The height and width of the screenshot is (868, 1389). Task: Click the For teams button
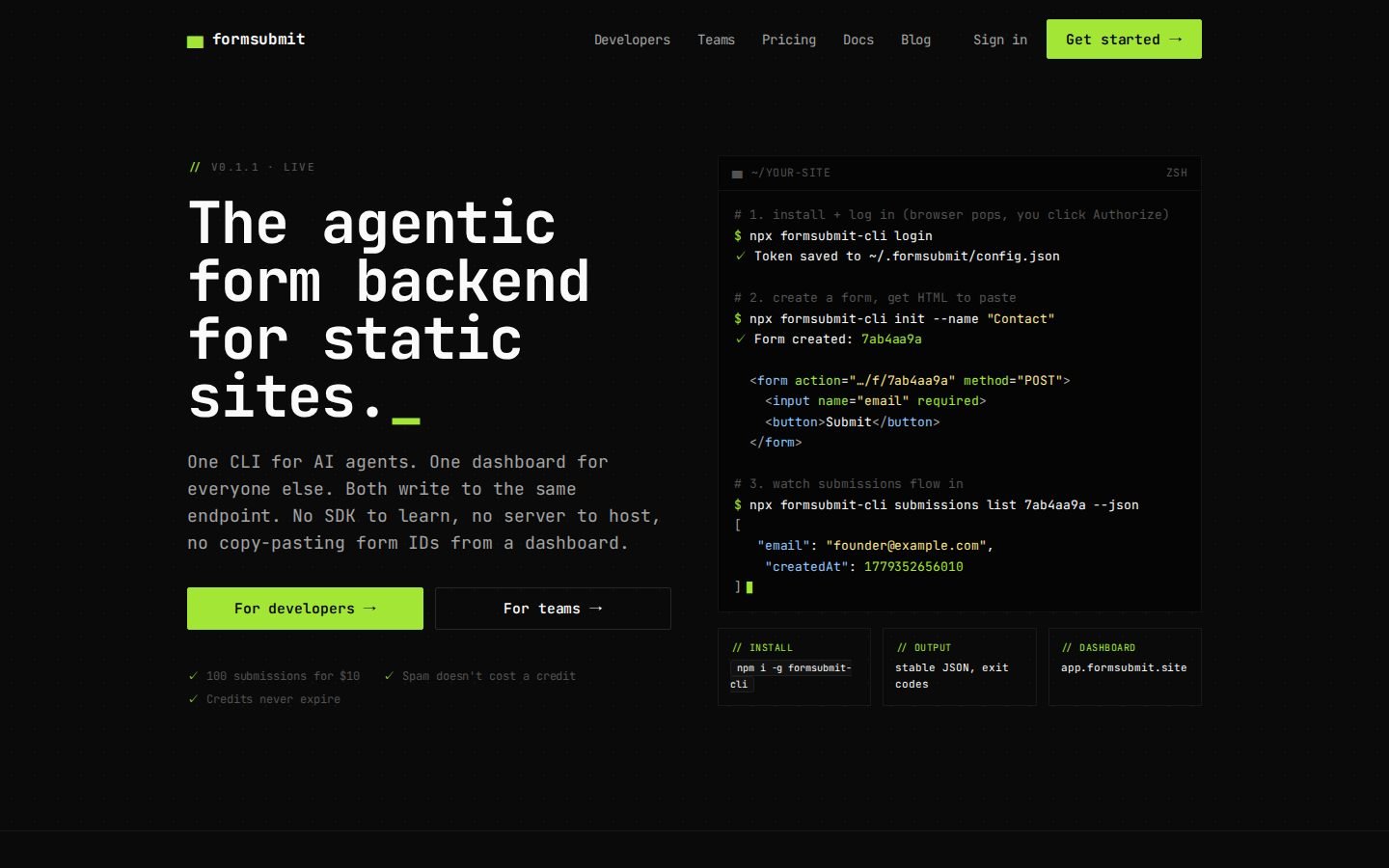point(553,609)
